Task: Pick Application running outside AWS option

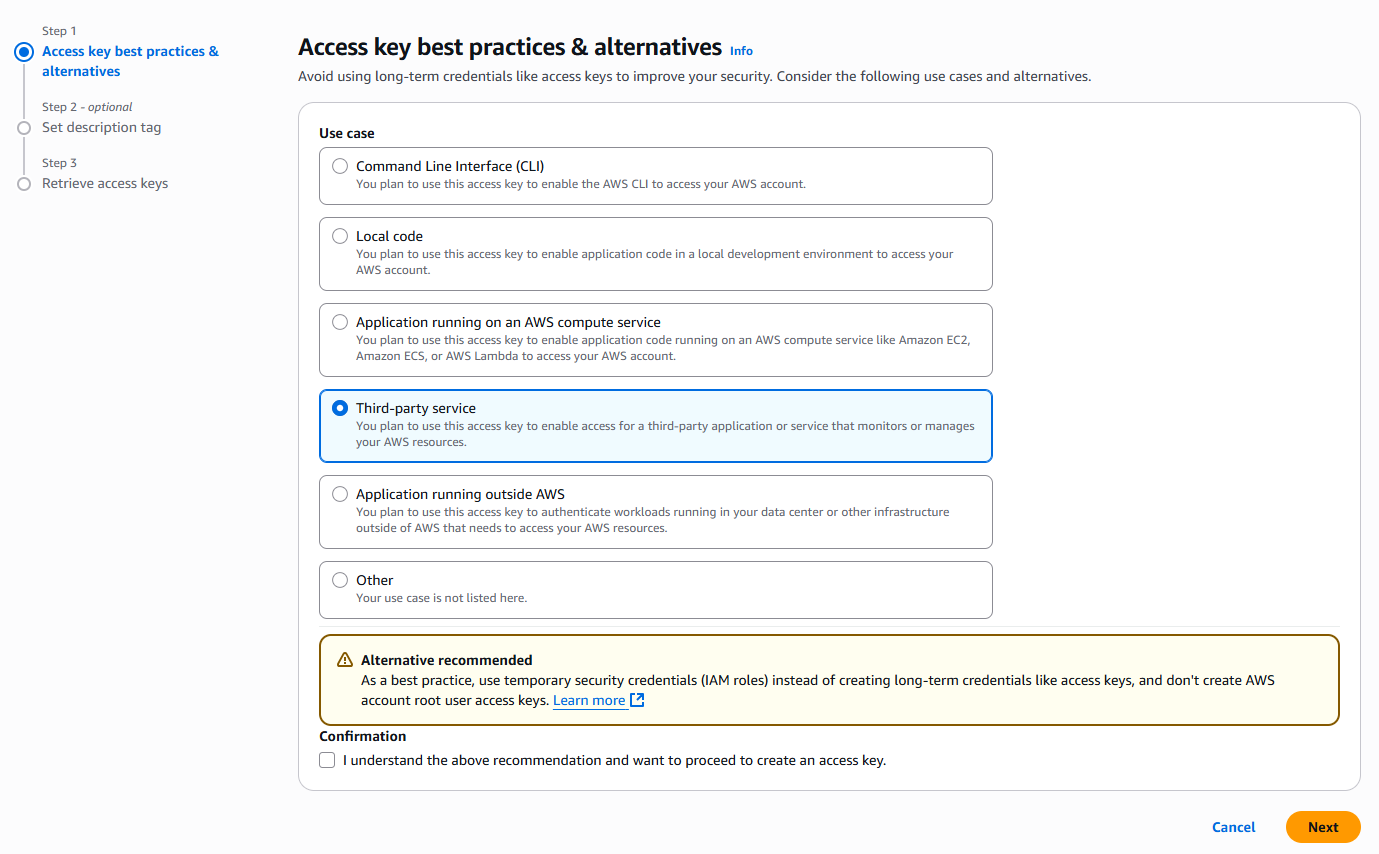Action: coord(340,494)
